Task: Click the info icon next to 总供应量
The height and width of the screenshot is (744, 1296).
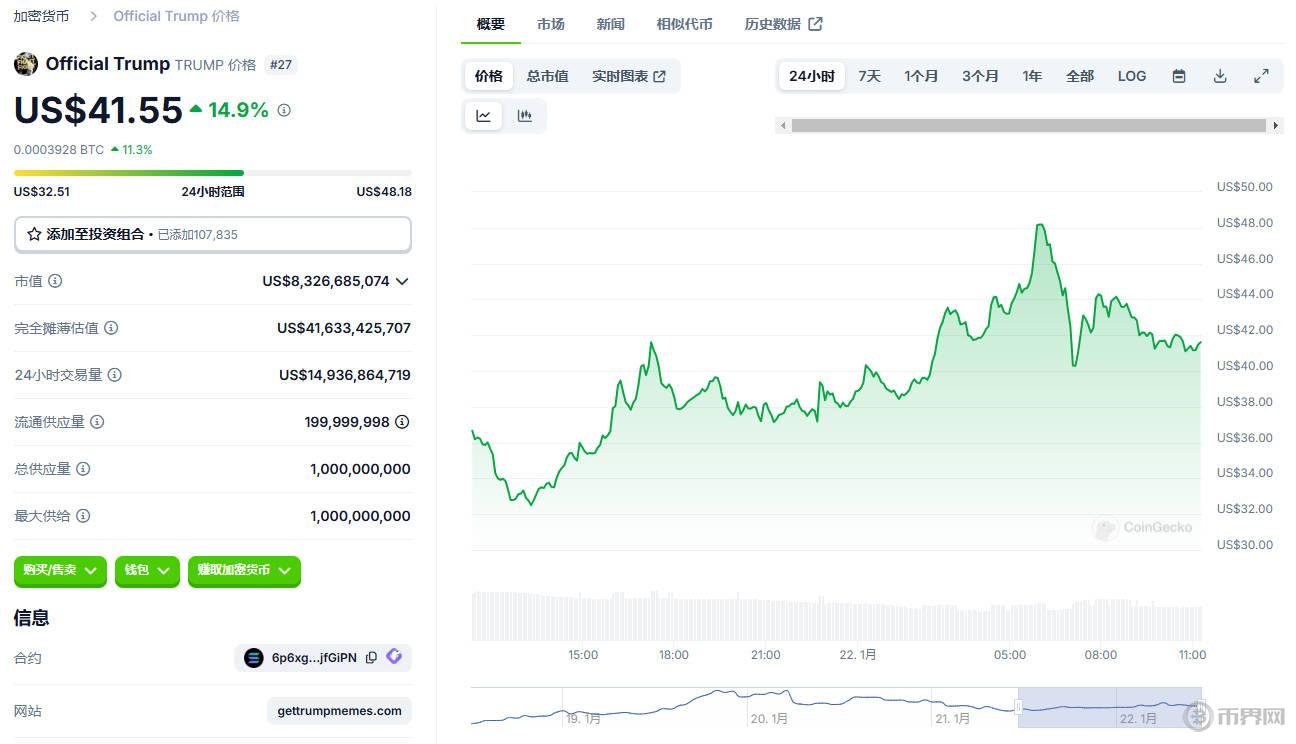Action: (83, 469)
